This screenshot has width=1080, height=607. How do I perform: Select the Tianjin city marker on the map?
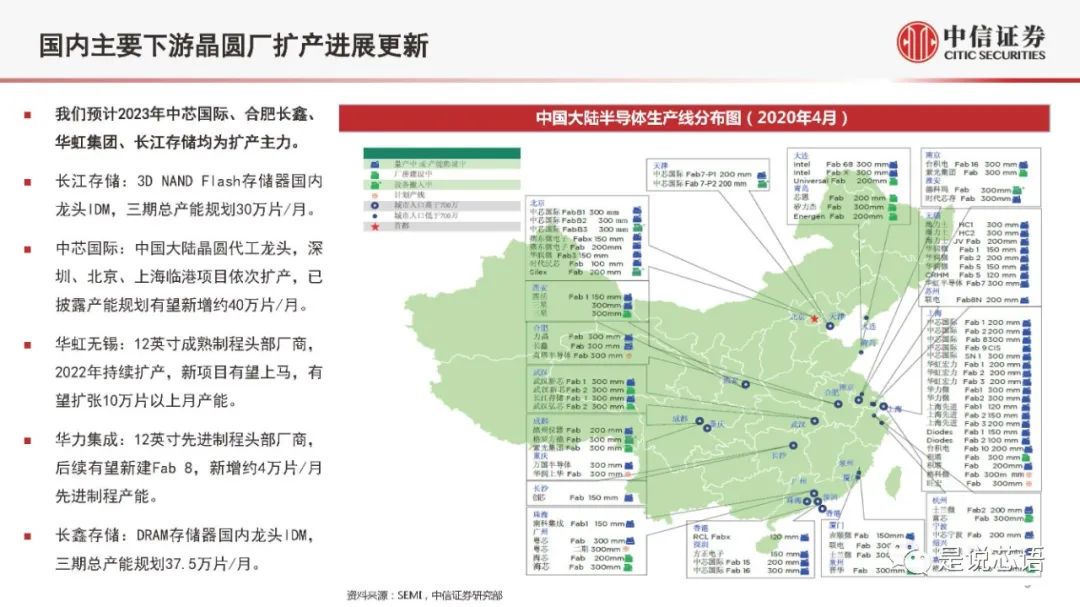(x=830, y=326)
